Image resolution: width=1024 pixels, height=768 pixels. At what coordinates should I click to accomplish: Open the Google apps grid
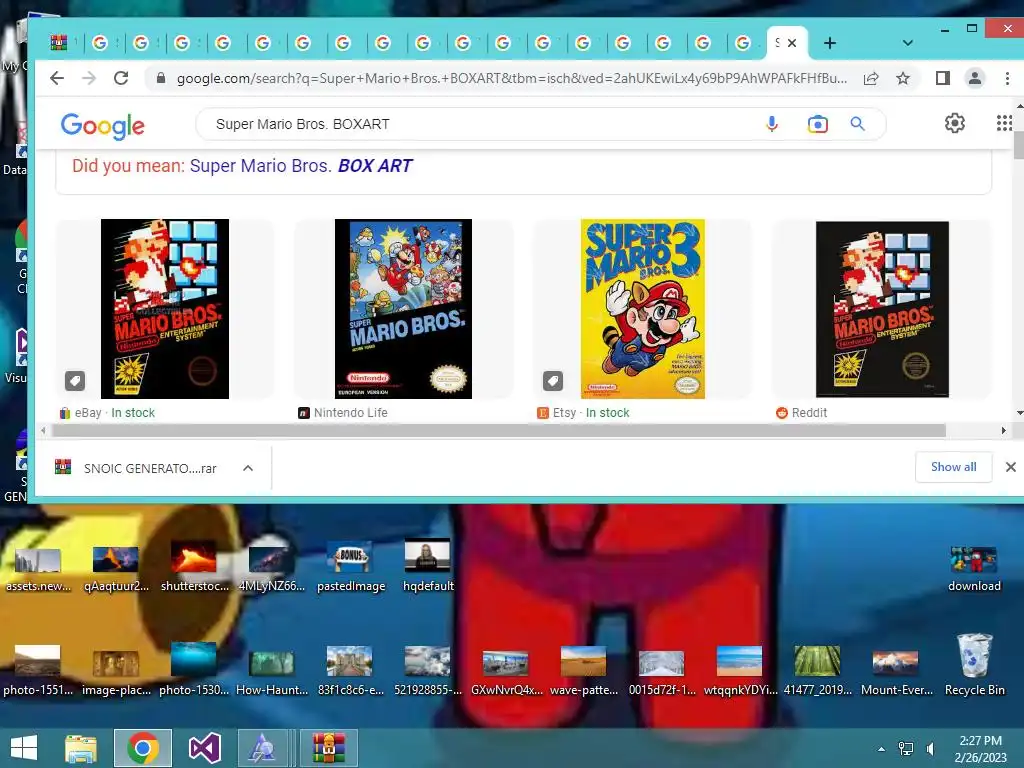point(1004,123)
